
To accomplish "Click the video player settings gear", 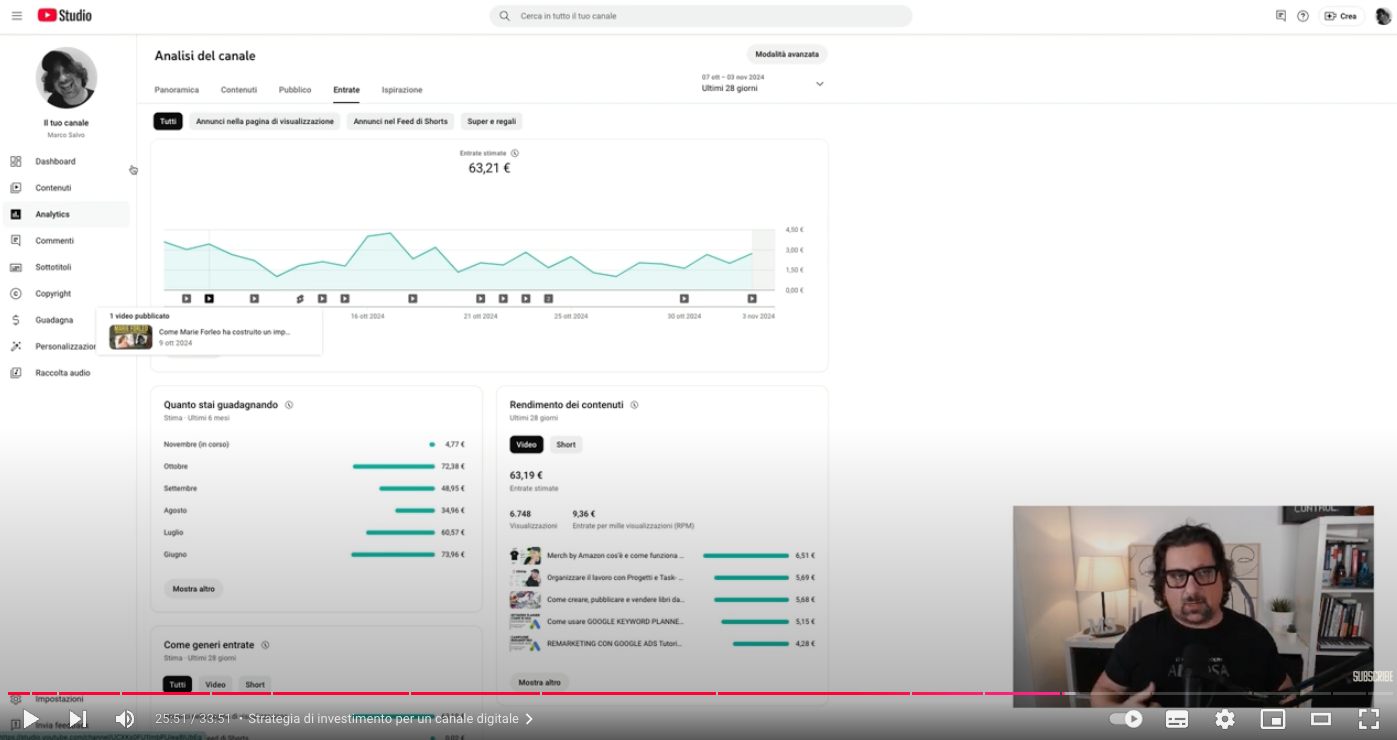I will click(1225, 719).
